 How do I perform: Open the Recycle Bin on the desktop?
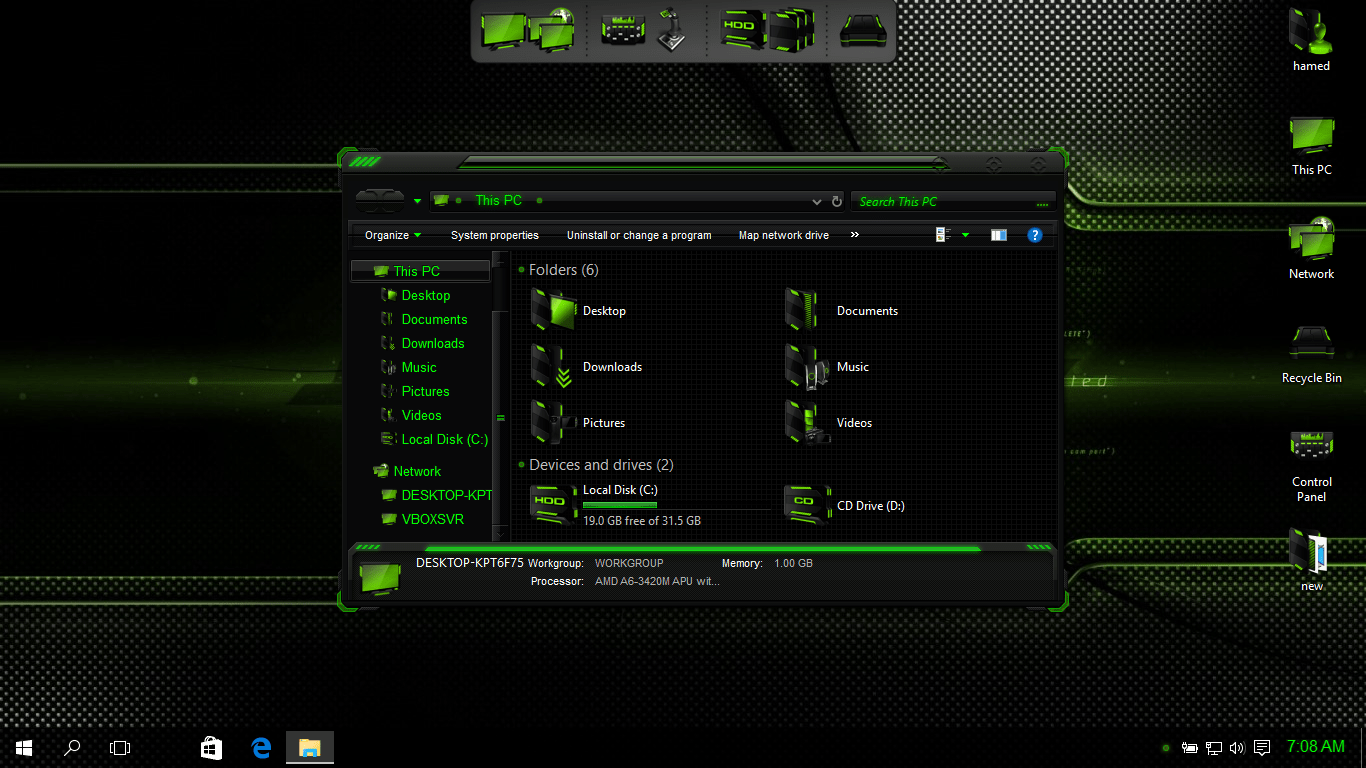pos(1311,345)
